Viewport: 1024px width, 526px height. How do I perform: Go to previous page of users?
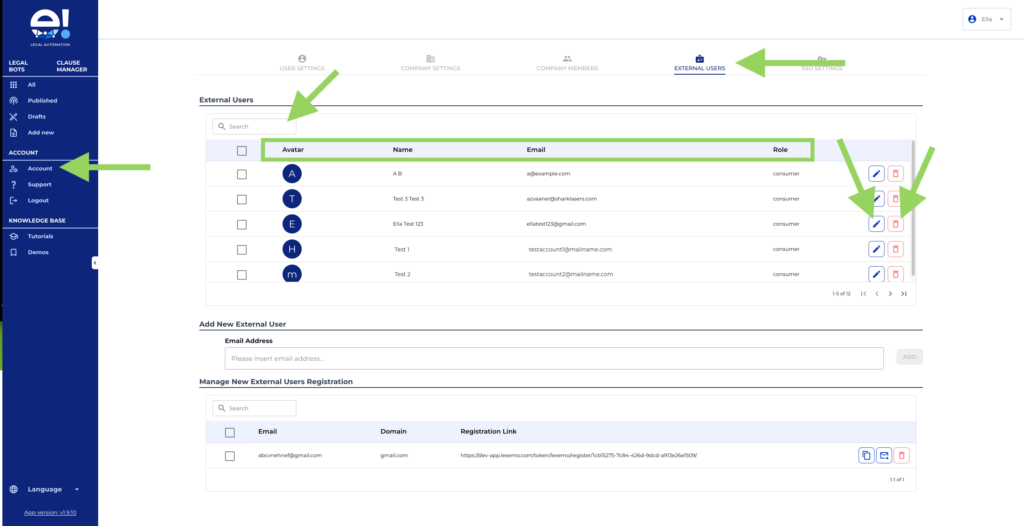point(877,294)
